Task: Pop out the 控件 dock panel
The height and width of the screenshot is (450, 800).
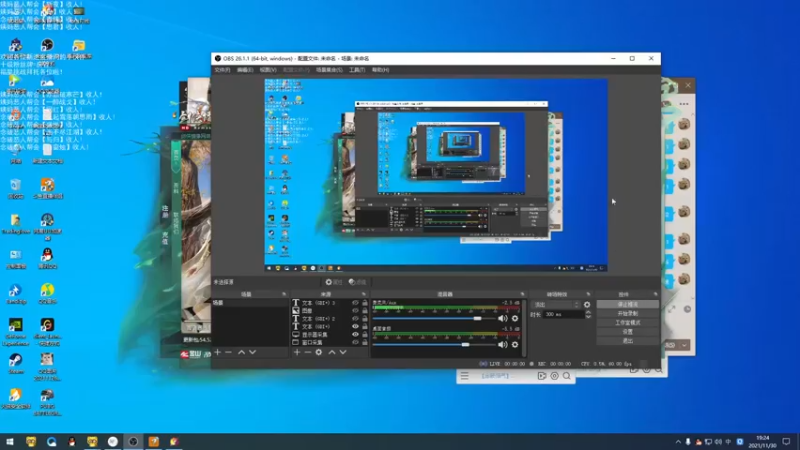Action: click(656, 294)
